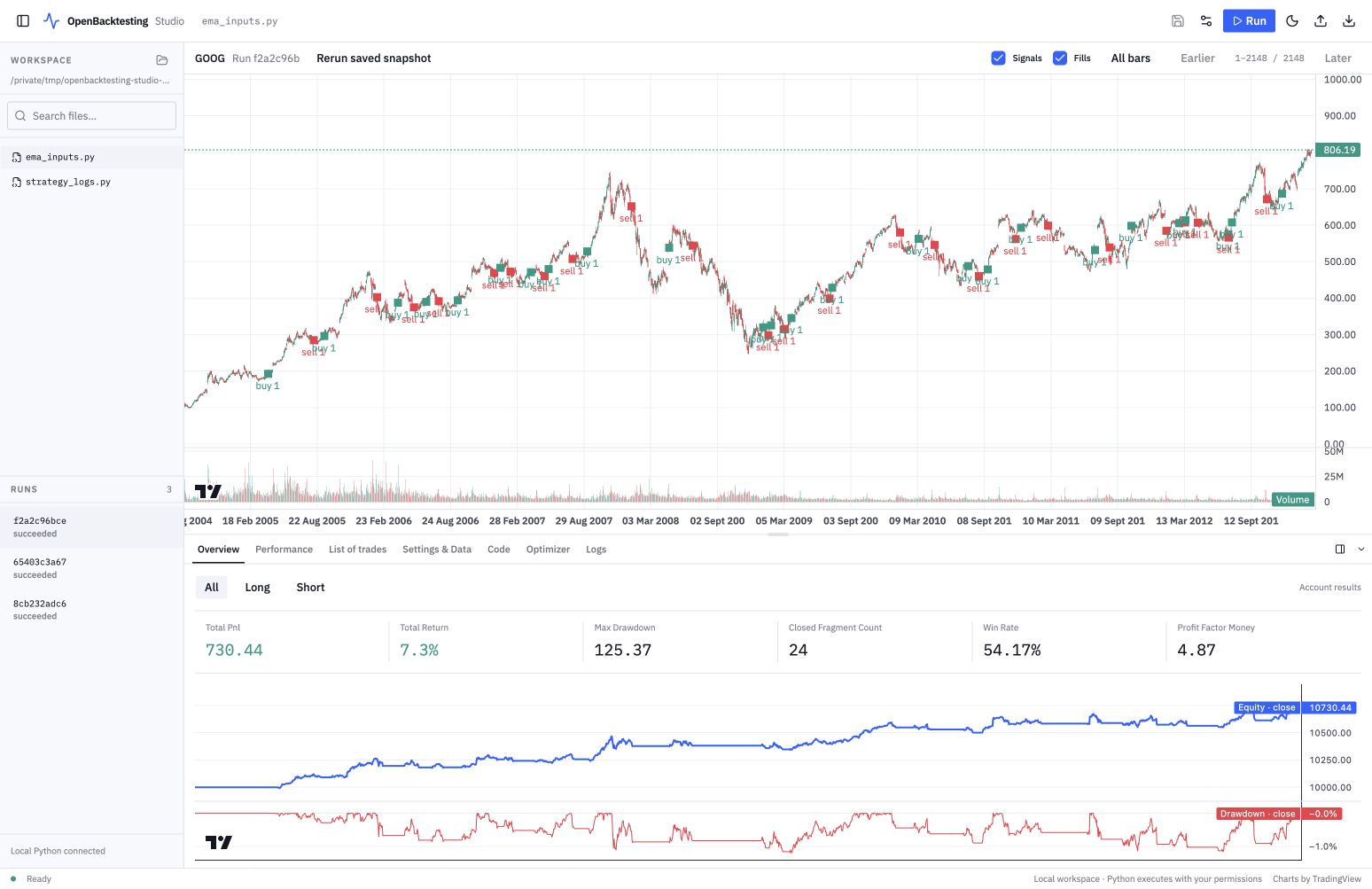Image resolution: width=1372 pixels, height=889 pixels.
Task: Select the Overview tab
Action: (x=218, y=550)
